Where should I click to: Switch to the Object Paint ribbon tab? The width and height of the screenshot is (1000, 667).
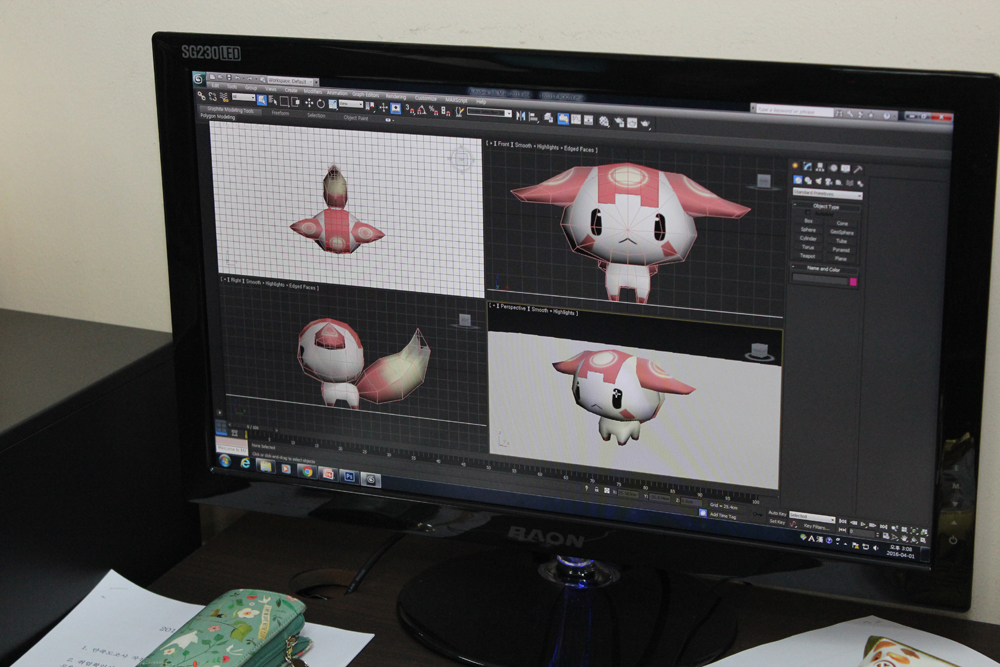tap(356, 118)
